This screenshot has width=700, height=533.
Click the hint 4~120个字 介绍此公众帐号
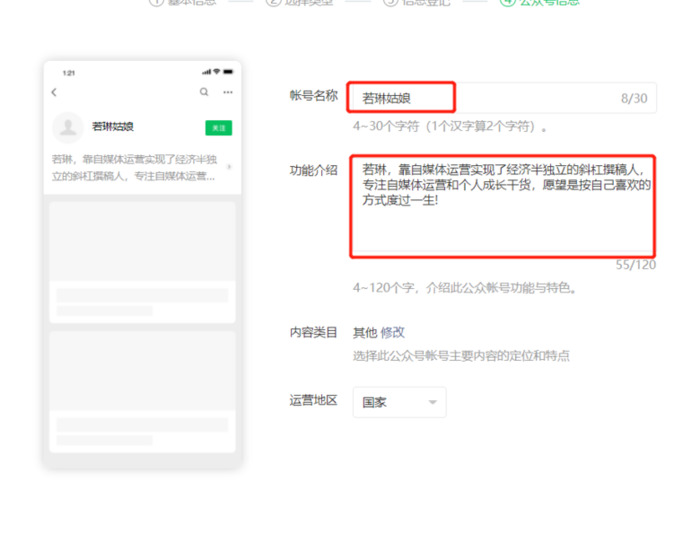[x=464, y=287]
